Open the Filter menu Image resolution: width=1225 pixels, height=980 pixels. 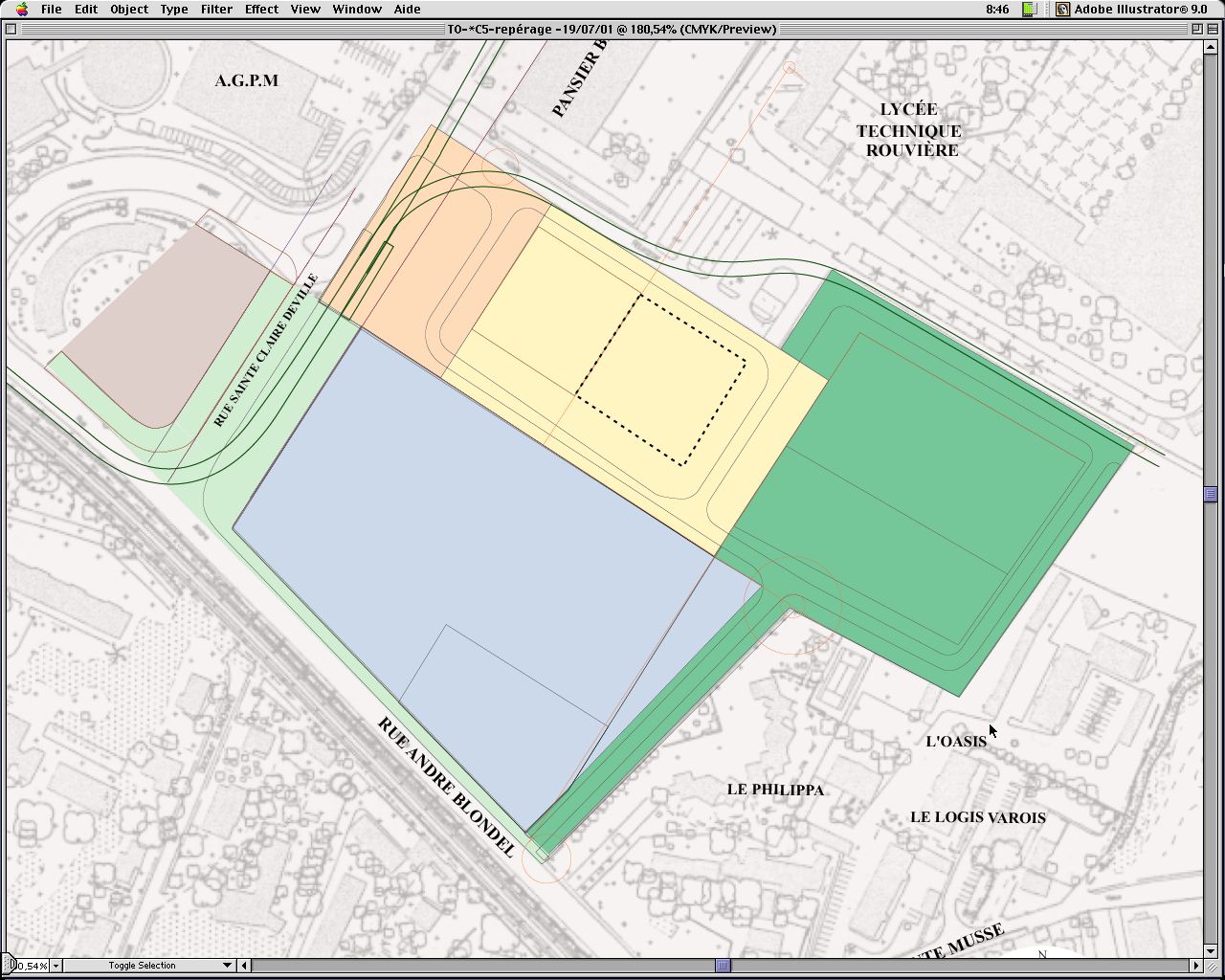(216, 10)
